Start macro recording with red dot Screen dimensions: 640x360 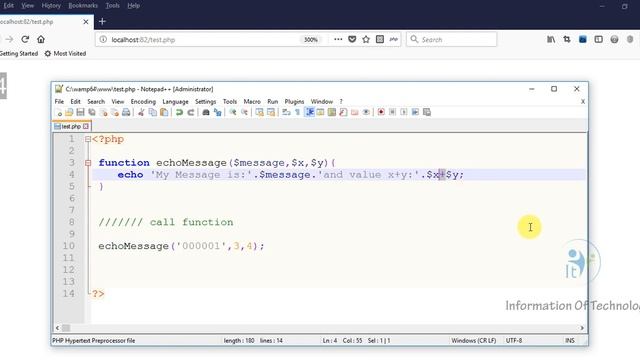point(381,112)
